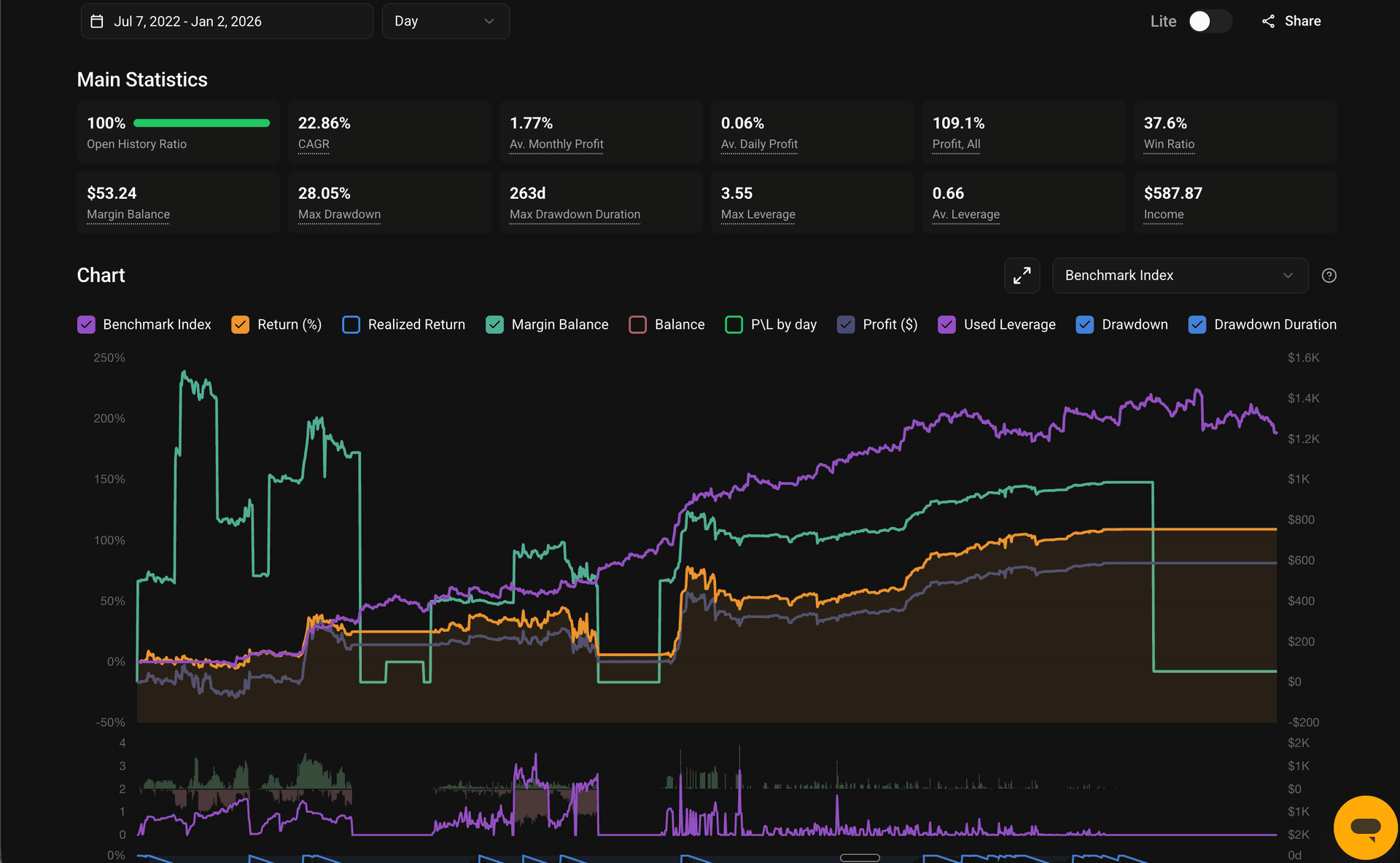The image size is (1400, 863).
Task: Click the Share icon
Action: tap(1269, 21)
